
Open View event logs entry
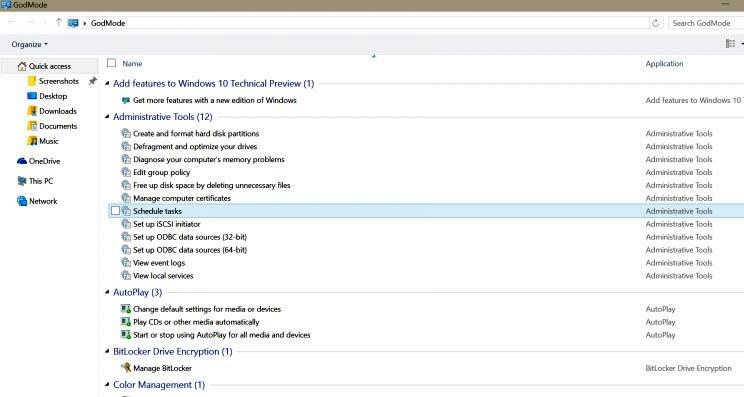click(159, 263)
